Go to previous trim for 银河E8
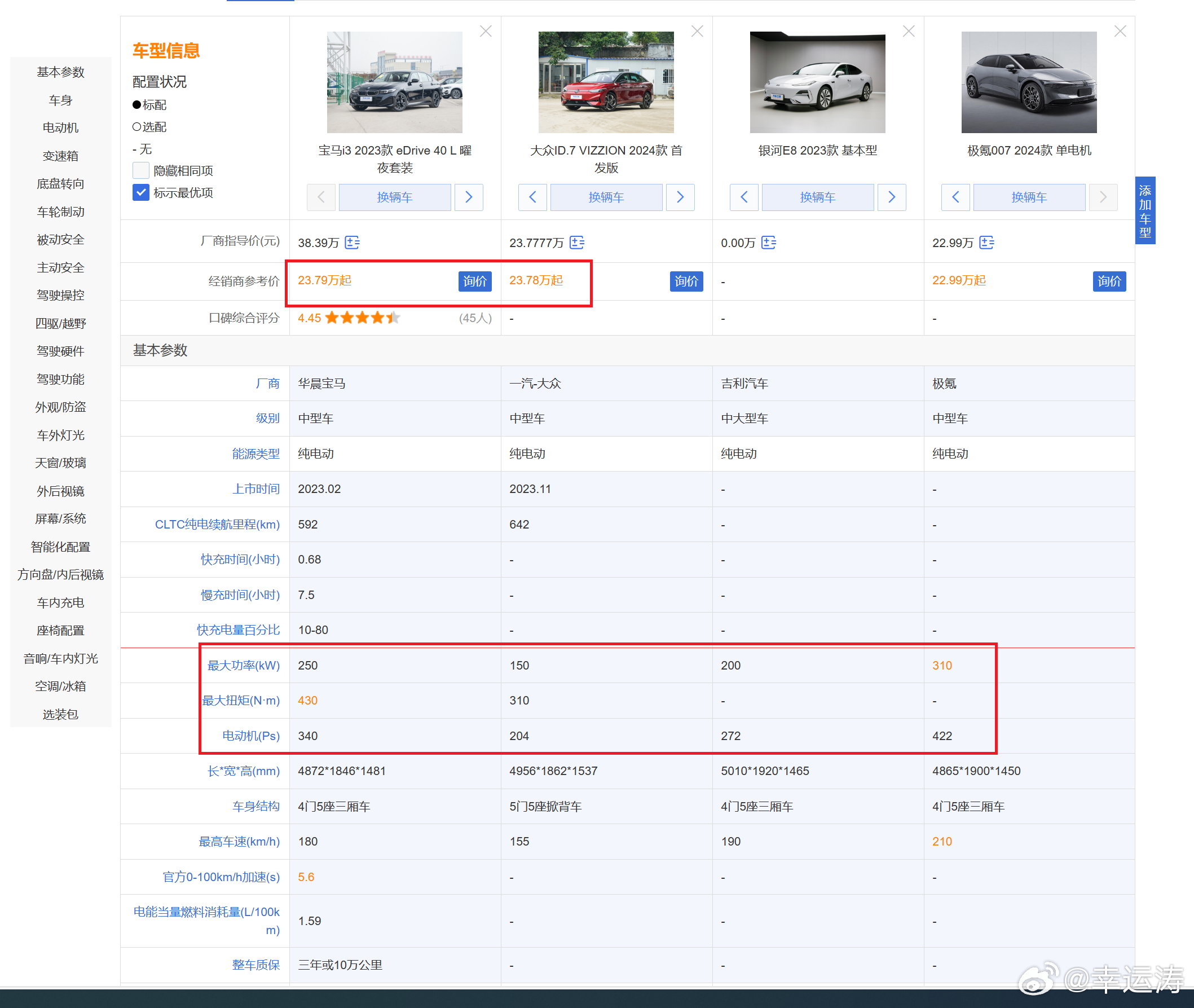 point(744,197)
